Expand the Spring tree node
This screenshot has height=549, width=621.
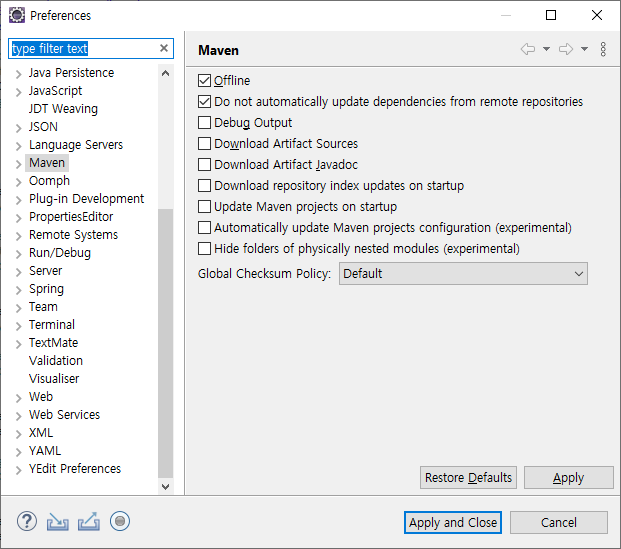click(18, 290)
